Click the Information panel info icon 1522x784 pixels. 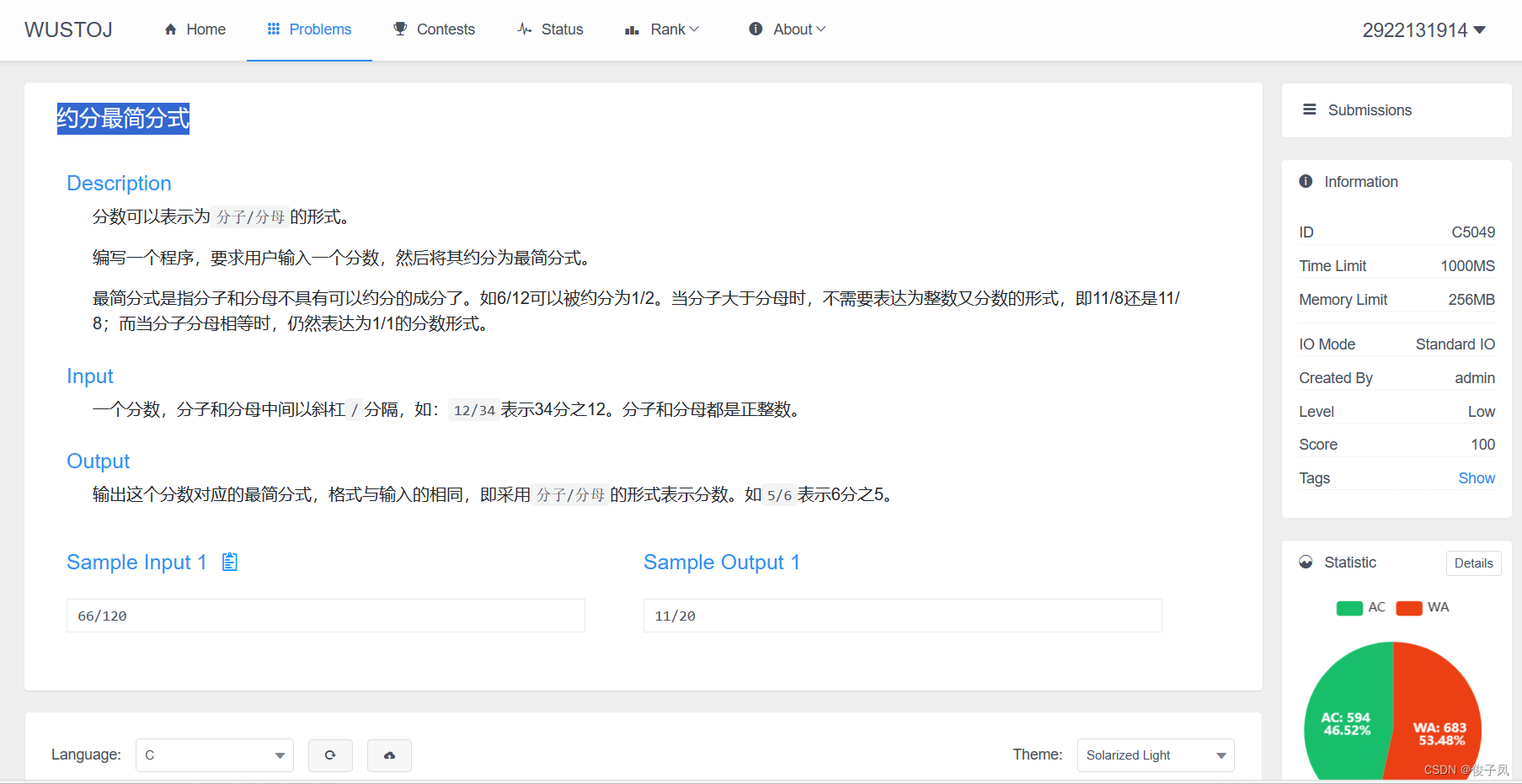[x=1306, y=181]
